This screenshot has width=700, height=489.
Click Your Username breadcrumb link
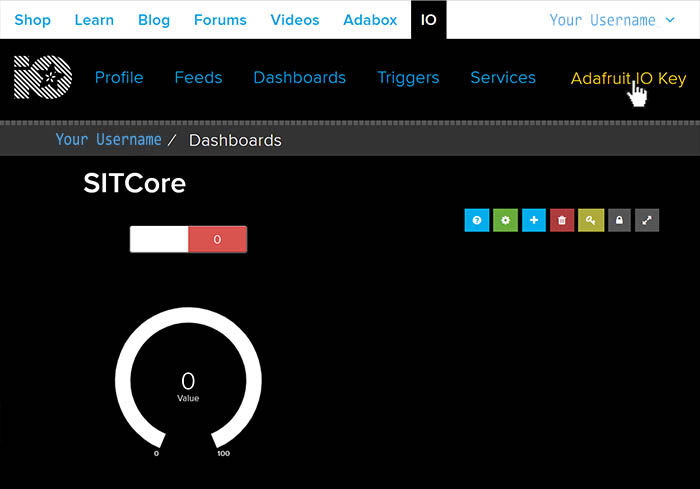[x=108, y=140]
